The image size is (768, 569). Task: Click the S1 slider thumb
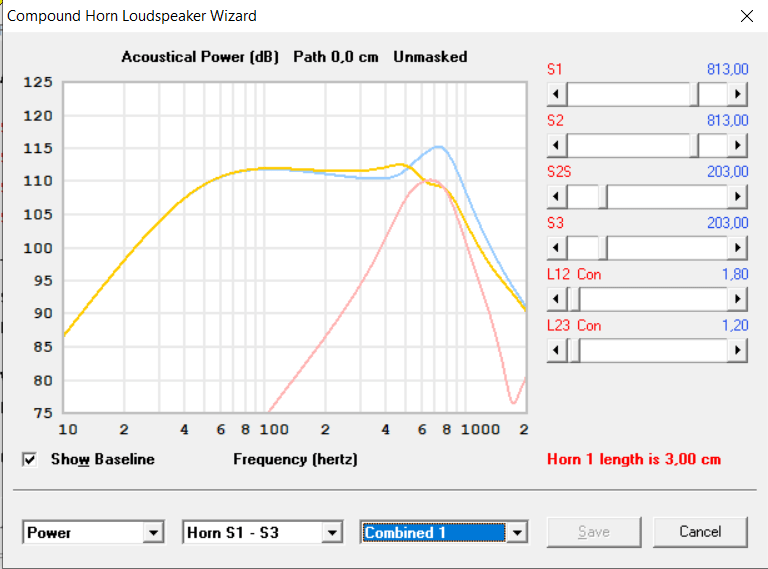[x=694, y=94]
